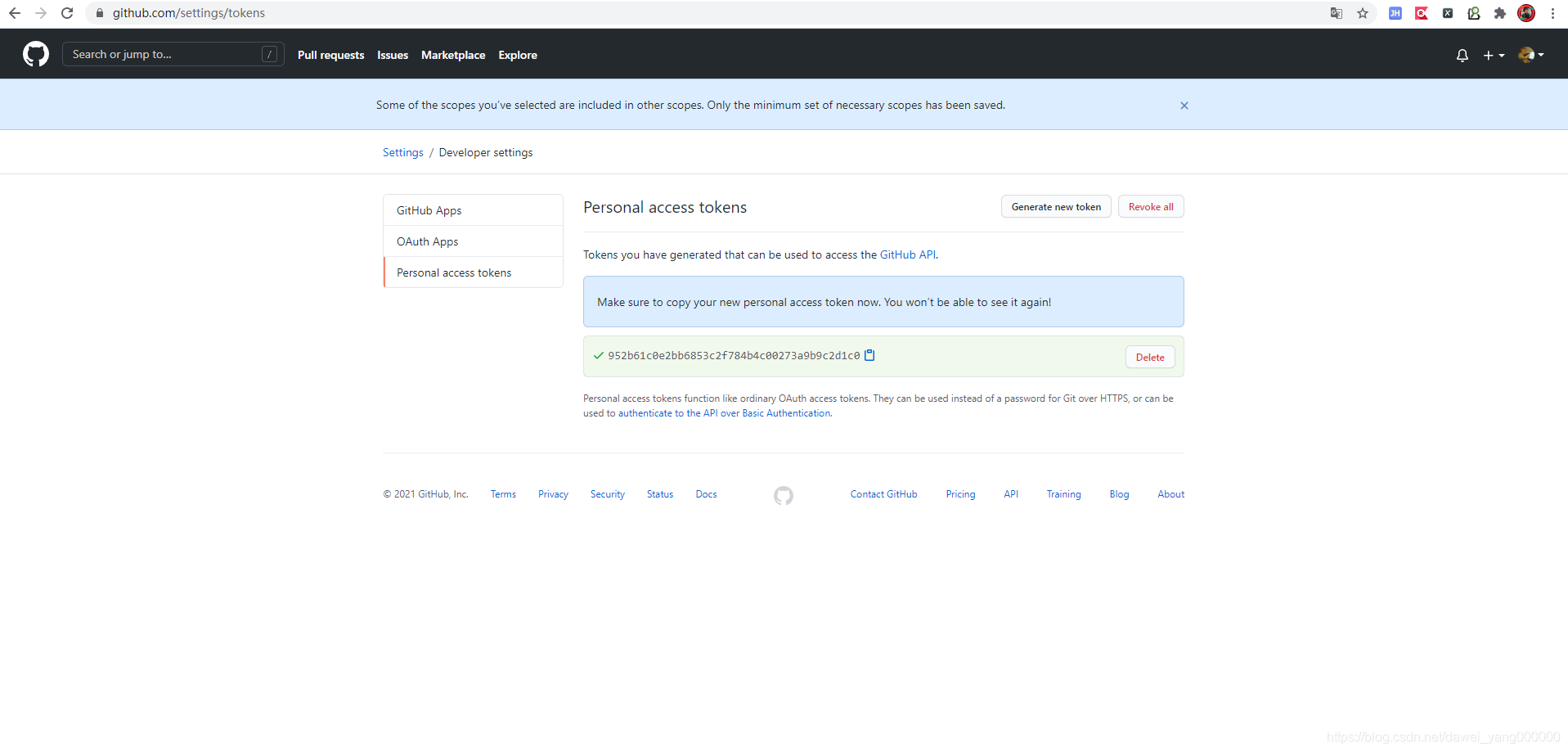Open the user avatar menu
The width and height of the screenshot is (1568, 752).
coord(1530,55)
